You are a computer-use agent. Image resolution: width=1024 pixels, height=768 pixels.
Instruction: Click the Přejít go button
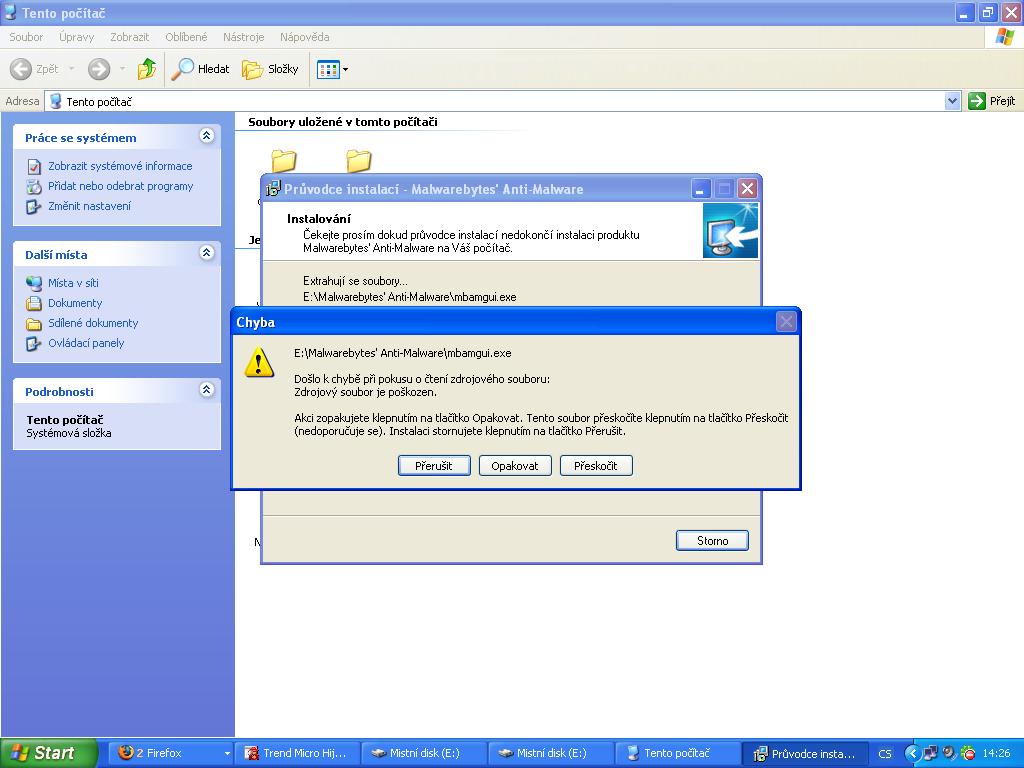point(993,101)
